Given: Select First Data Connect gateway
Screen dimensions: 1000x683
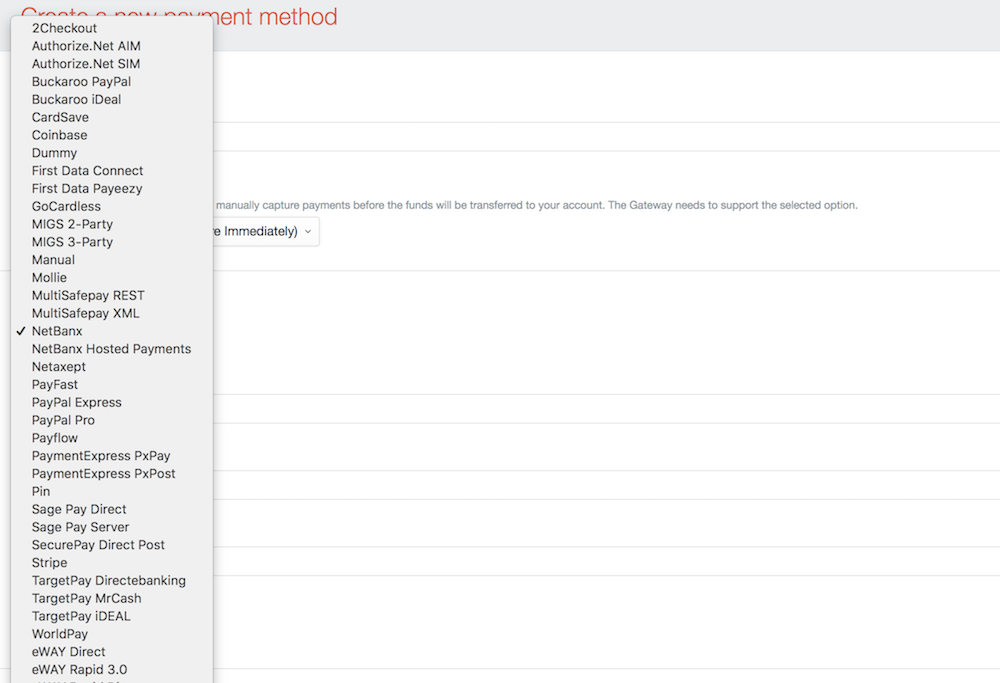Looking at the screenshot, I should (x=112, y=171).
